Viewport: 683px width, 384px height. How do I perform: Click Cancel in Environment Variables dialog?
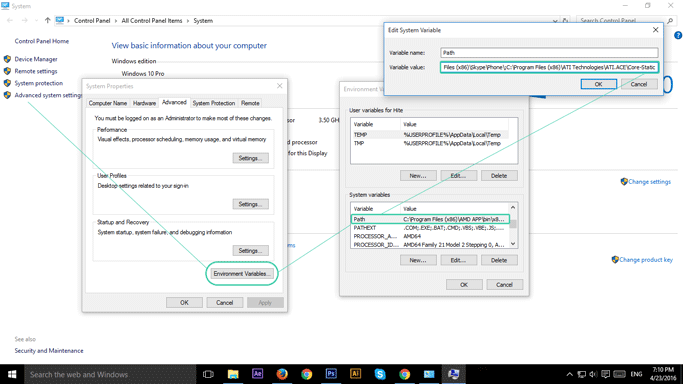[504, 285]
